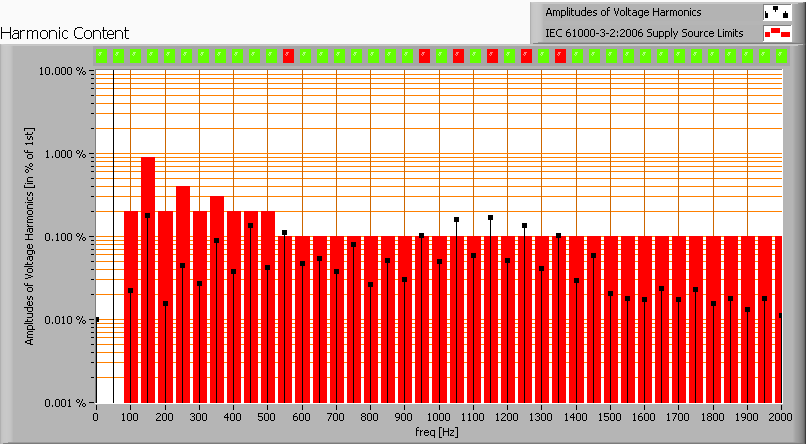This screenshot has height=444, width=806.
Task: Click the 'freq [Hz]' x-axis label
Action: [438, 432]
